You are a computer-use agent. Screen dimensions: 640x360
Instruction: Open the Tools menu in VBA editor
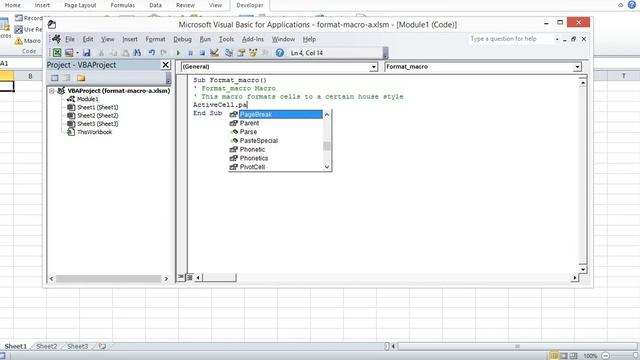pos(226,39)
